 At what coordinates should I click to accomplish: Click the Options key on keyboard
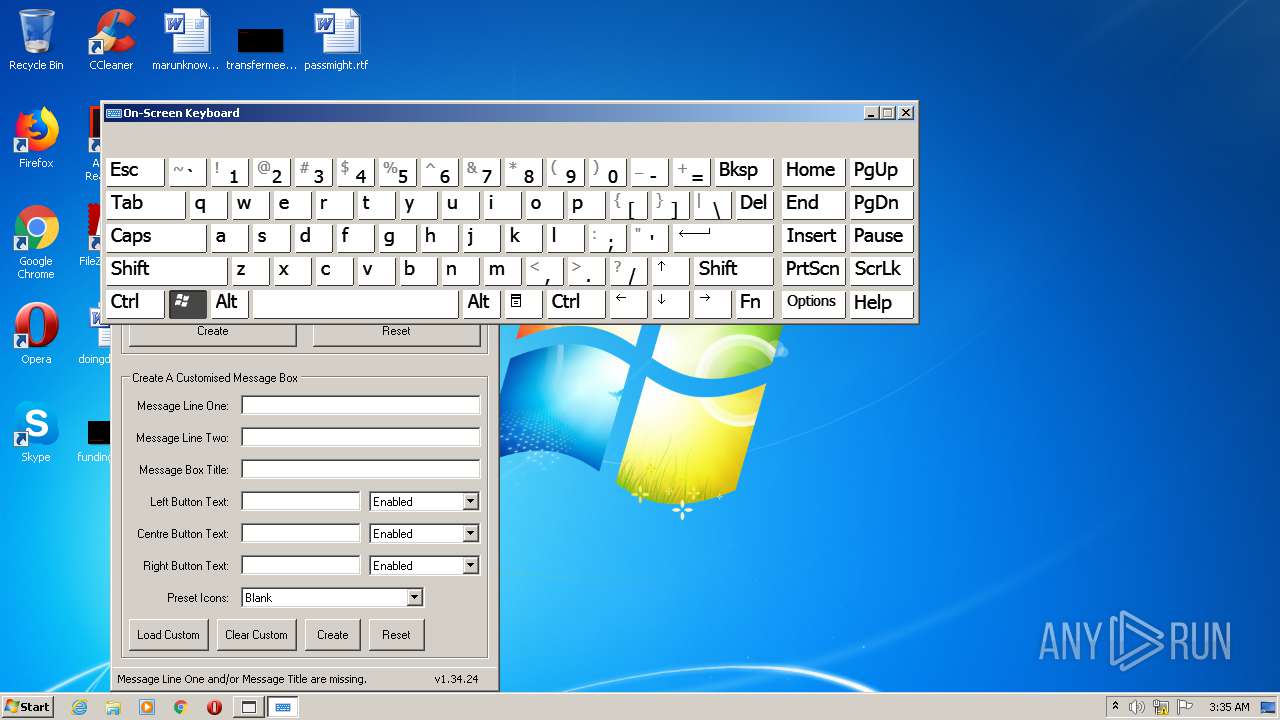(x=812, y=303)
